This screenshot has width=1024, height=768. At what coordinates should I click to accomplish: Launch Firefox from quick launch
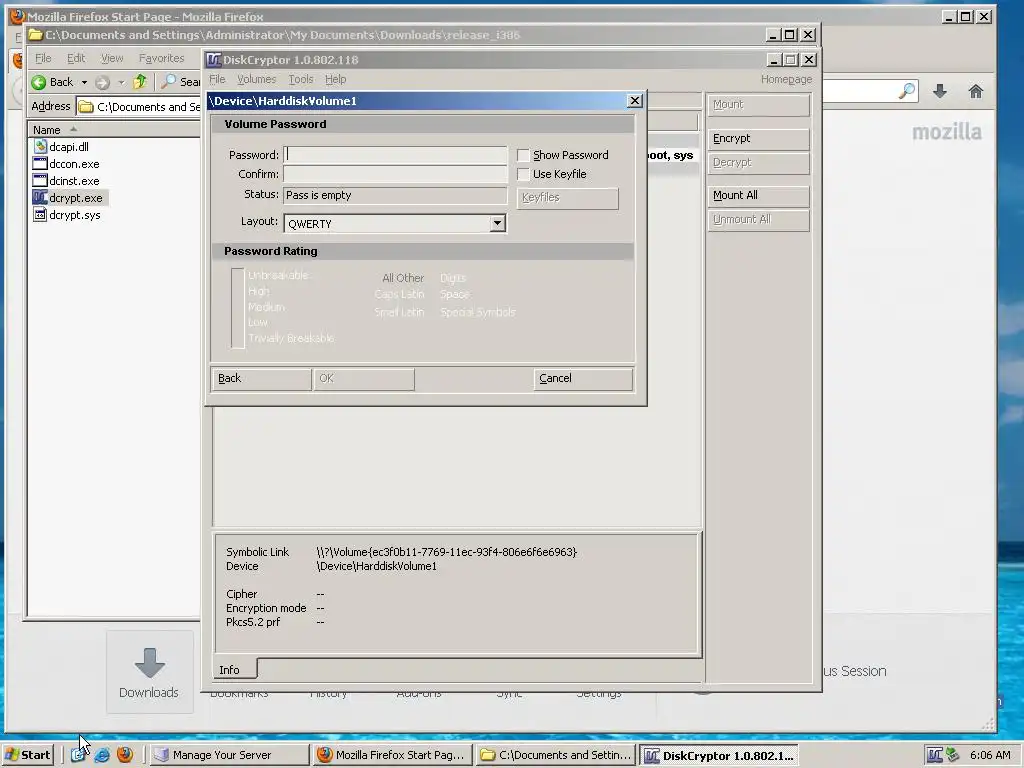point(125,755)
